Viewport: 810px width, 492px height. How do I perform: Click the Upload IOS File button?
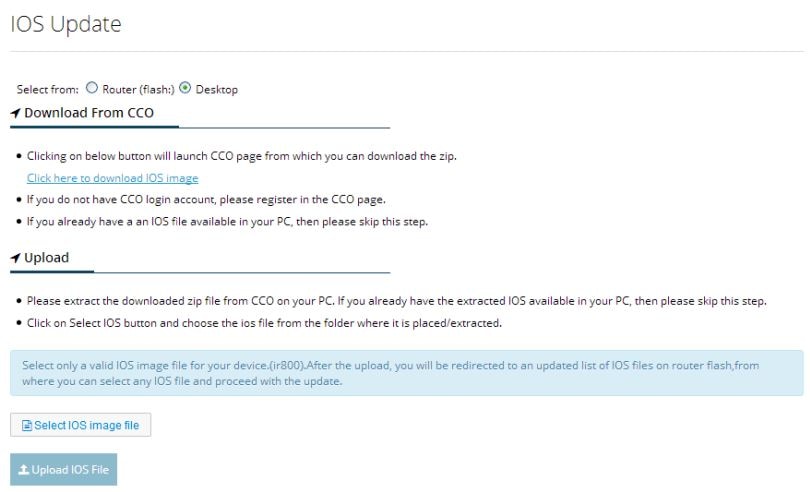pyautogui.click(x=64, y=470)
